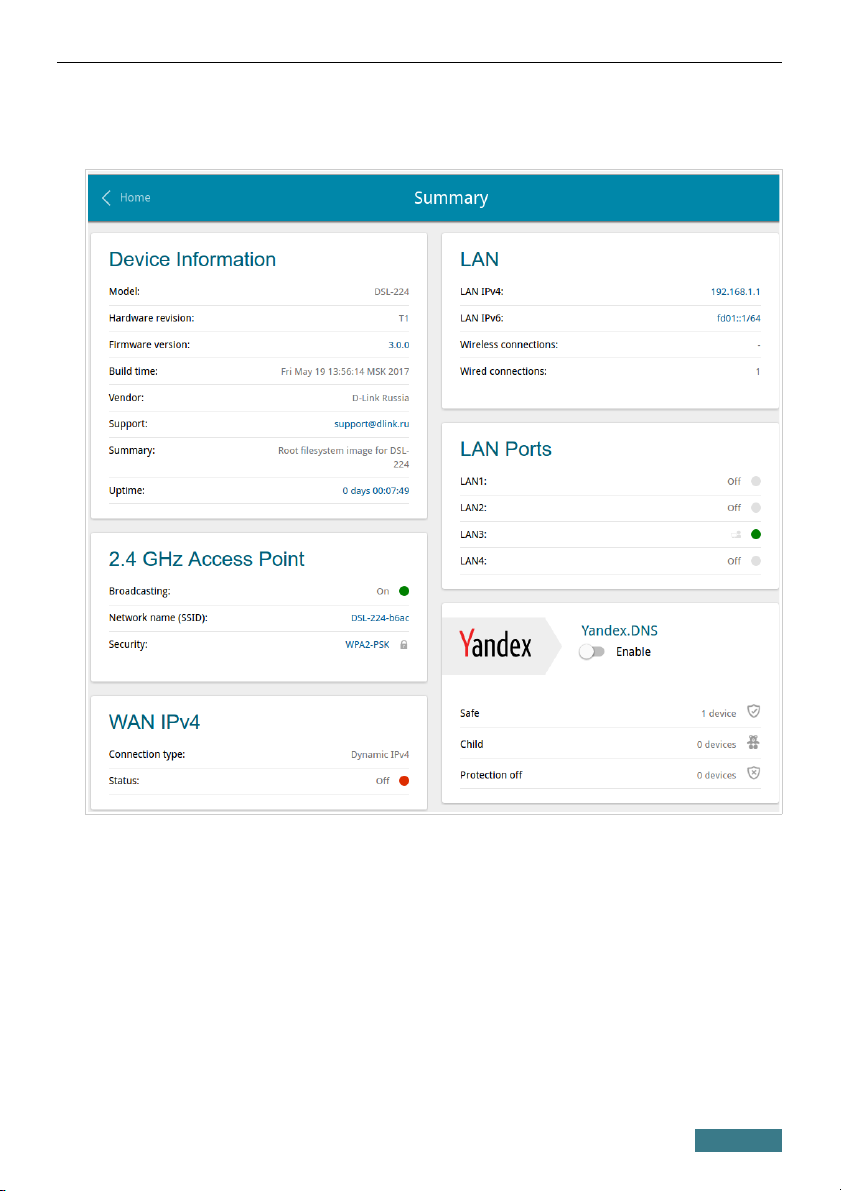
Task: Open the Yandex.DNS title link
Action: 619,630
